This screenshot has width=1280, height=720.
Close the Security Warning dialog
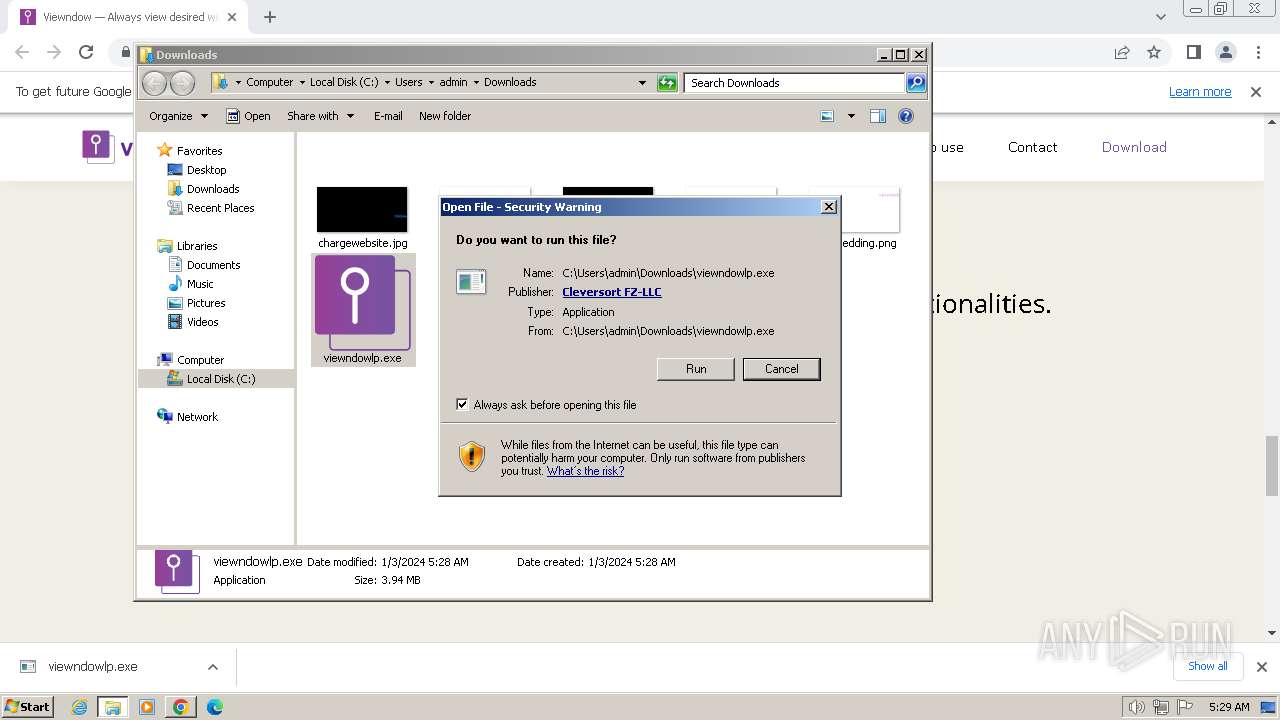(828, 207)
